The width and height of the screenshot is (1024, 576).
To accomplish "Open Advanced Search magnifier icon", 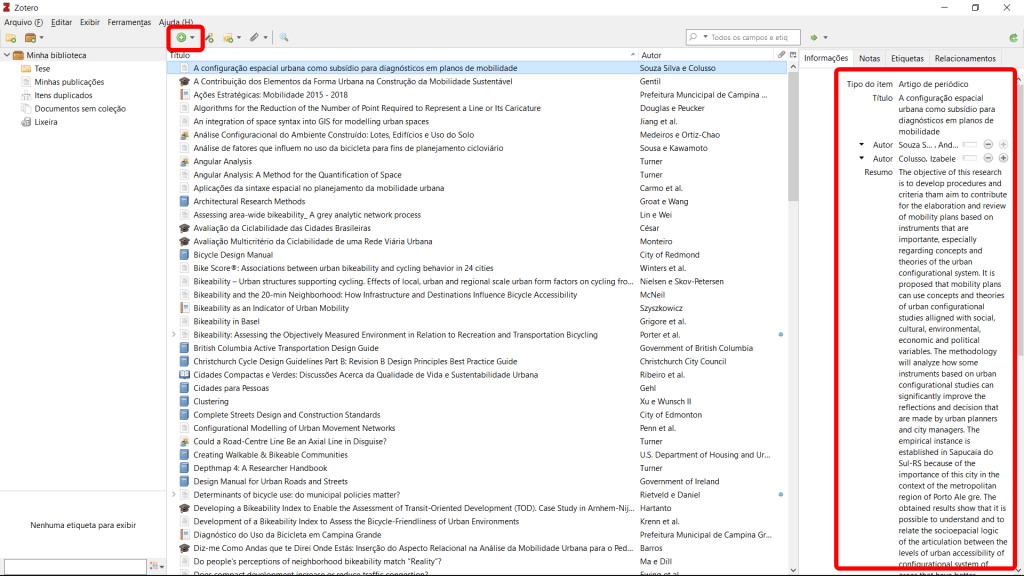I will pyautogui.click(x=284, y=38).
